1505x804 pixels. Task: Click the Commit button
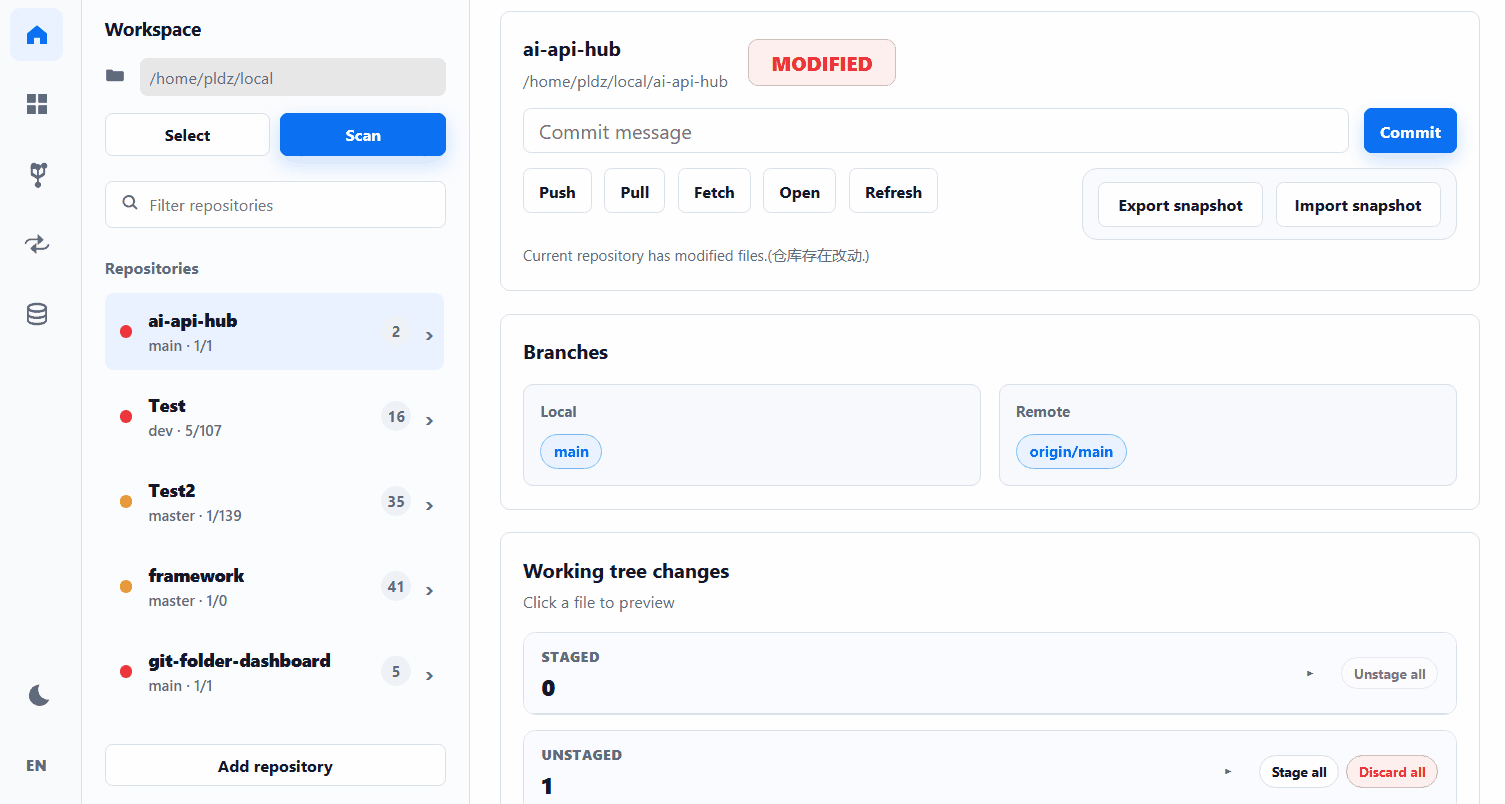pyautogui.click(x=1410, y=130)
